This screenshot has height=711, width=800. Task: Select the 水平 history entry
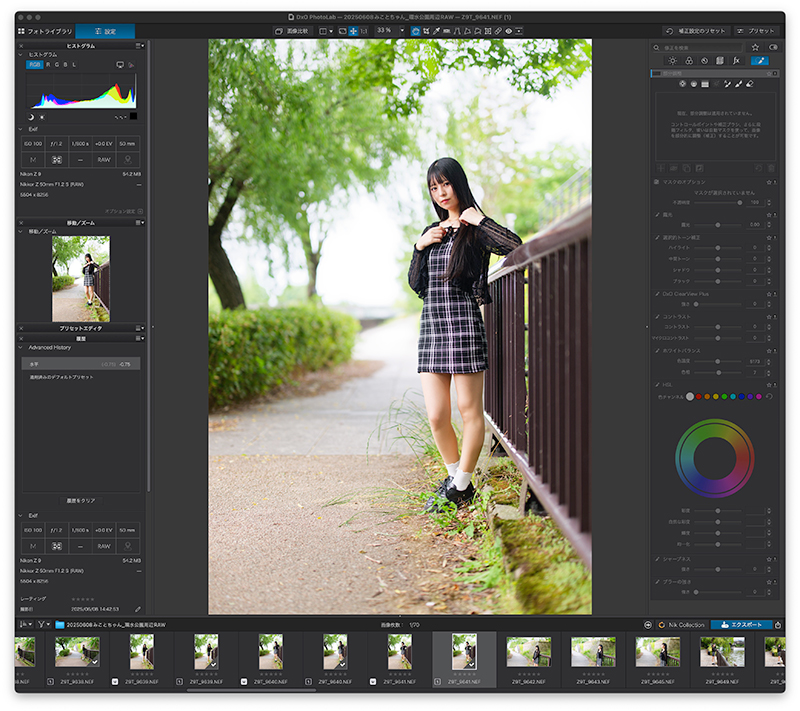[x=81, y=364]
